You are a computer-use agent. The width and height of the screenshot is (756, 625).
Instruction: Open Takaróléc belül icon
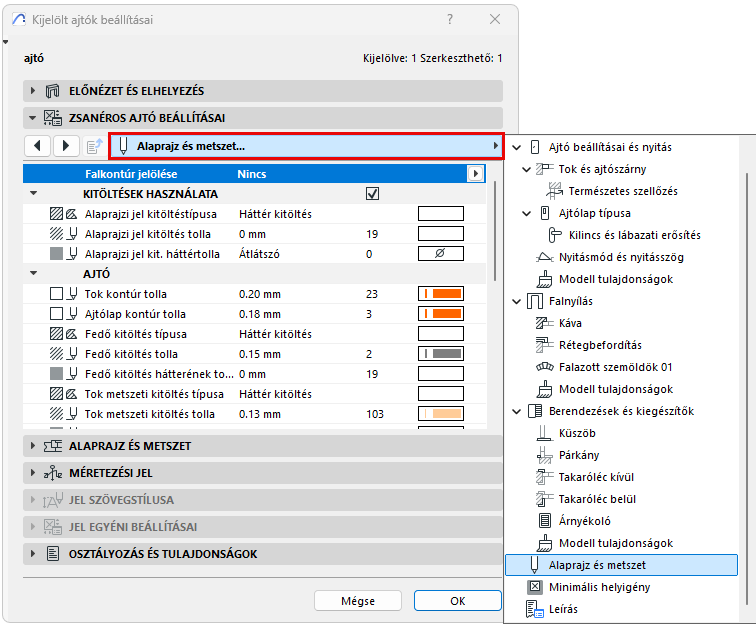coord(544,499)
